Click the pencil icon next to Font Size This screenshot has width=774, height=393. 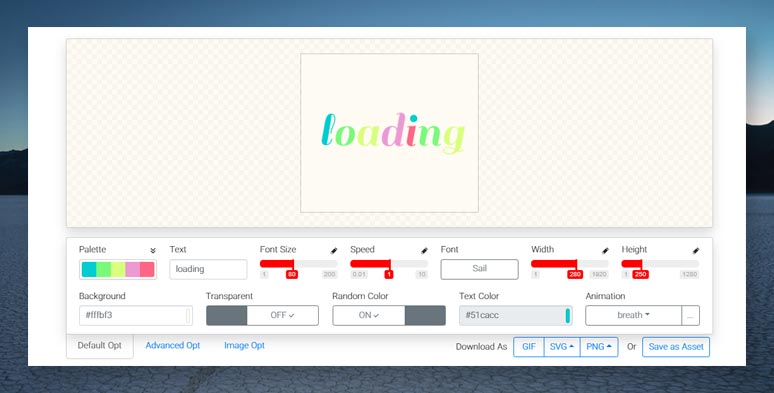334,251
